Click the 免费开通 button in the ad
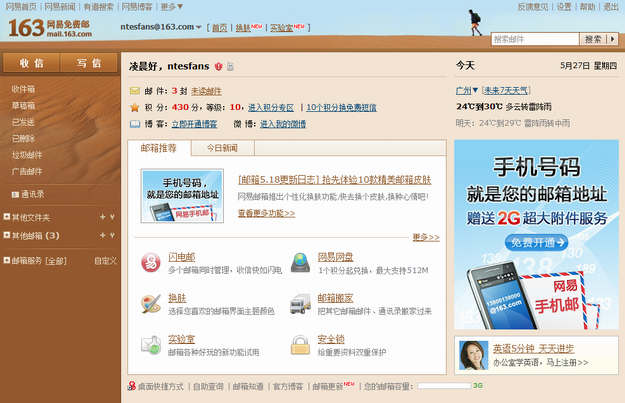The image size is (625, 403). tap(537, 242)
